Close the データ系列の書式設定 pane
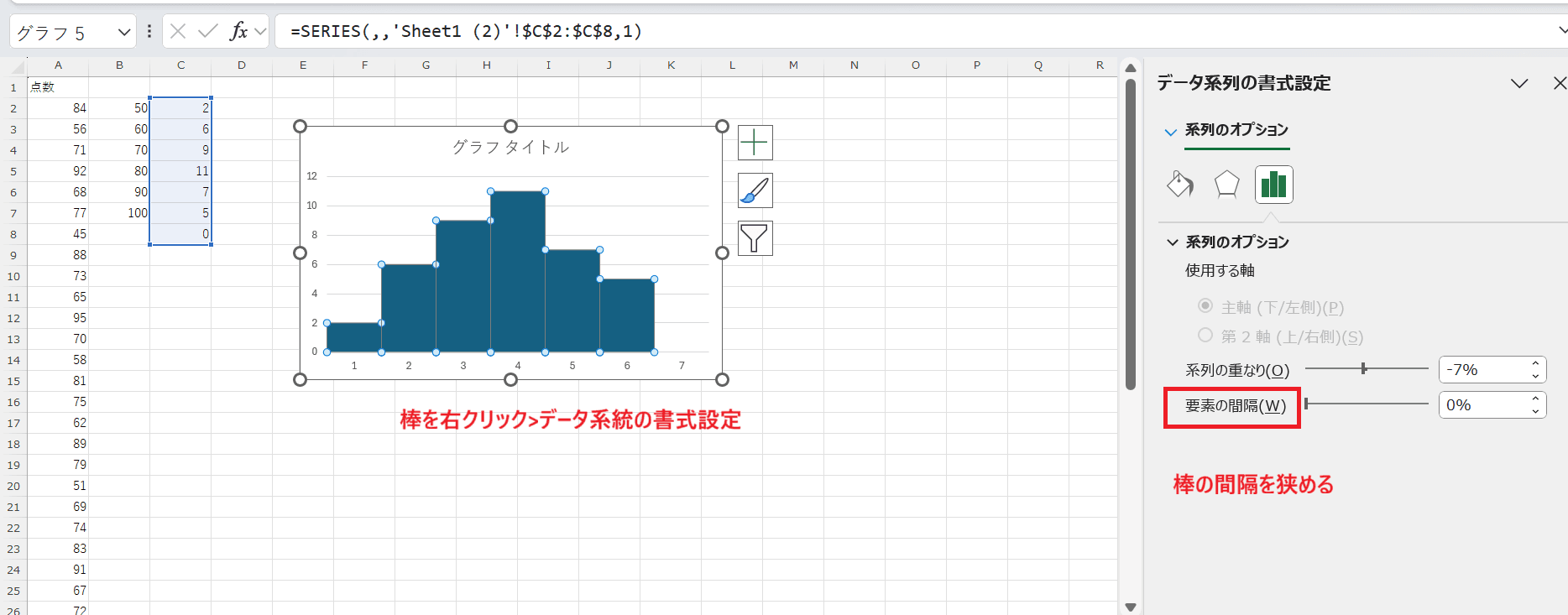1568x615 pixels. pos(1559,83)
